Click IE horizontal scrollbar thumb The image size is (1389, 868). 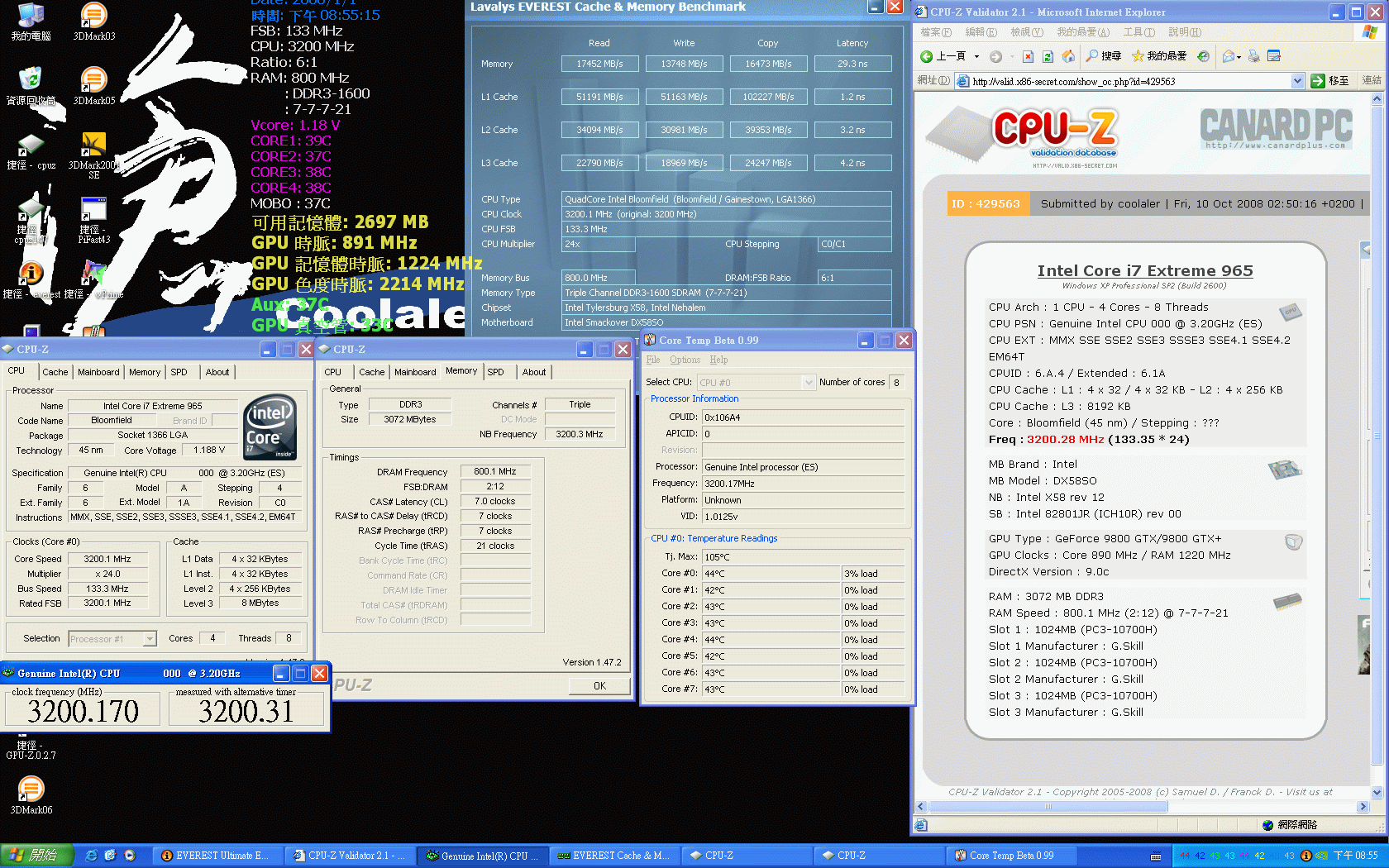point(1048,807)
